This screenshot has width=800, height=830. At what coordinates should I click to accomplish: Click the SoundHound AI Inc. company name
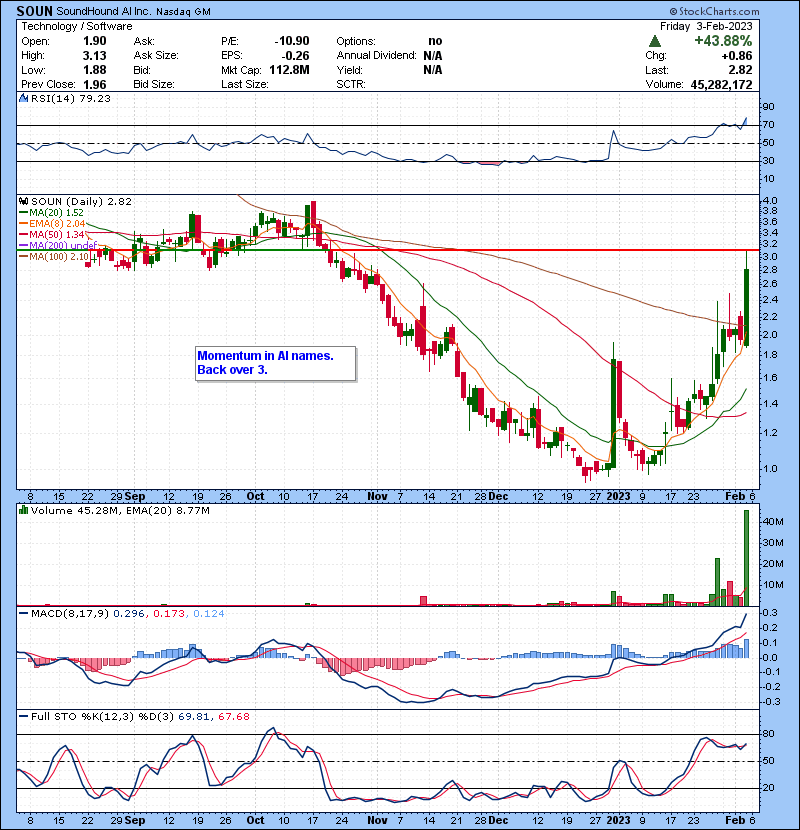pos(104,12)
